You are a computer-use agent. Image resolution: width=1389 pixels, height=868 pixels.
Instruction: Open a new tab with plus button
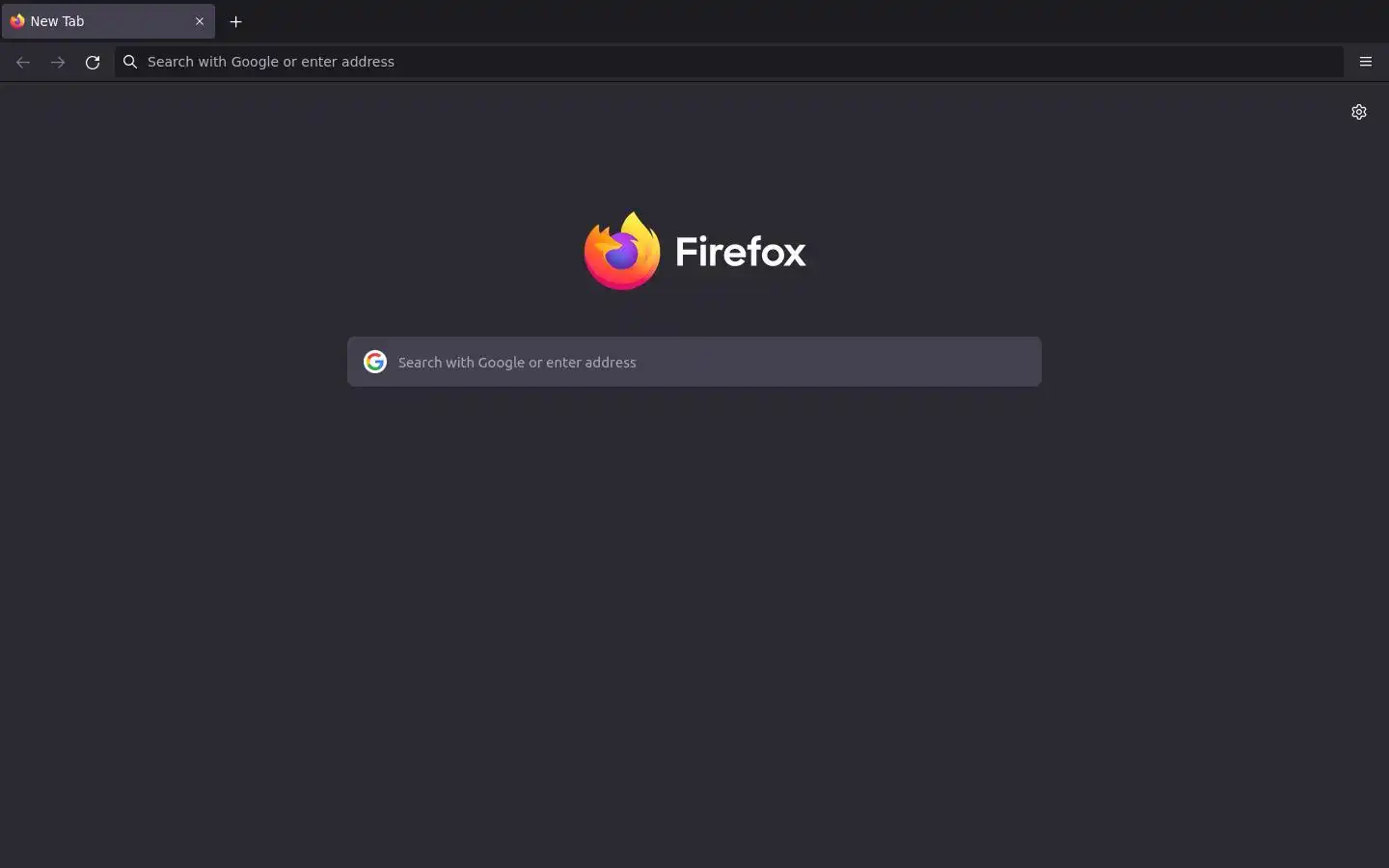pyautogui.click(x=235, y=21)
